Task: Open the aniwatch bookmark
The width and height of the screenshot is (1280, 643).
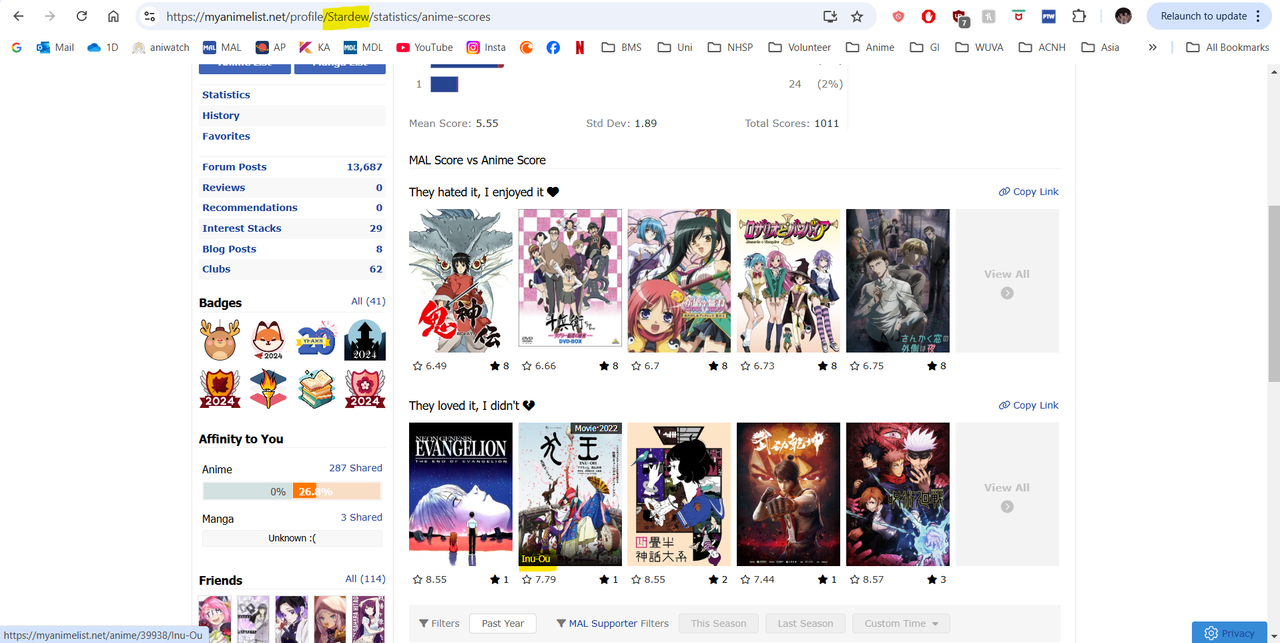Action: tap(160, 47)
